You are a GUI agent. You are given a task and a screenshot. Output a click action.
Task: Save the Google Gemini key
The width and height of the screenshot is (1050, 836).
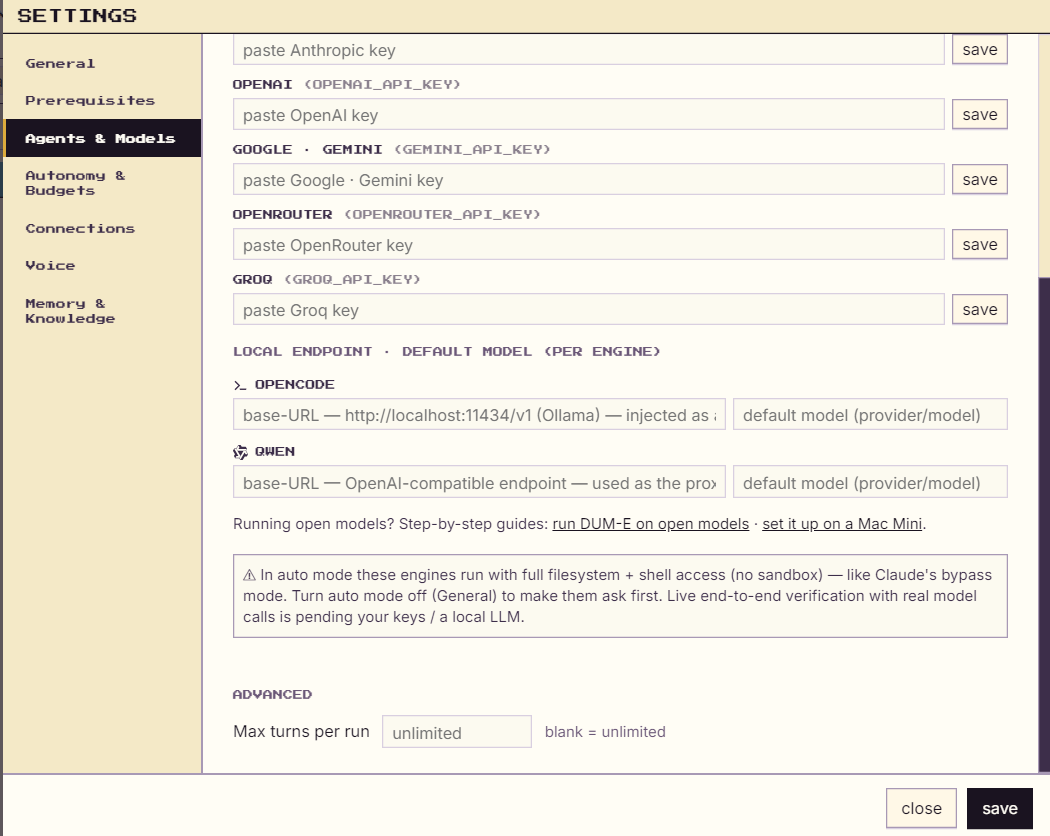pos(980,180)
